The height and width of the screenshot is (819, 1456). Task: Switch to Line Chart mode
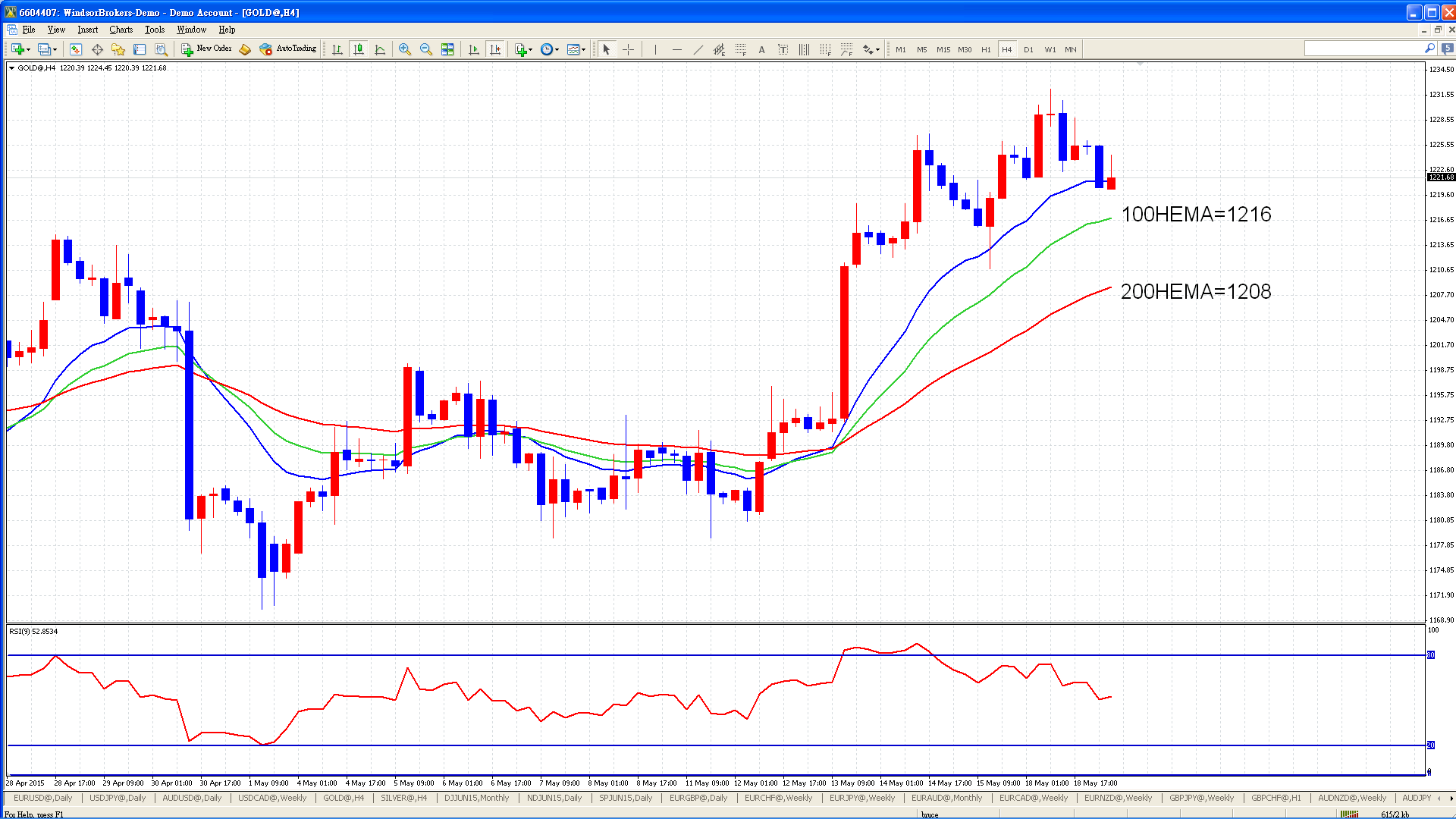point(380,49)
